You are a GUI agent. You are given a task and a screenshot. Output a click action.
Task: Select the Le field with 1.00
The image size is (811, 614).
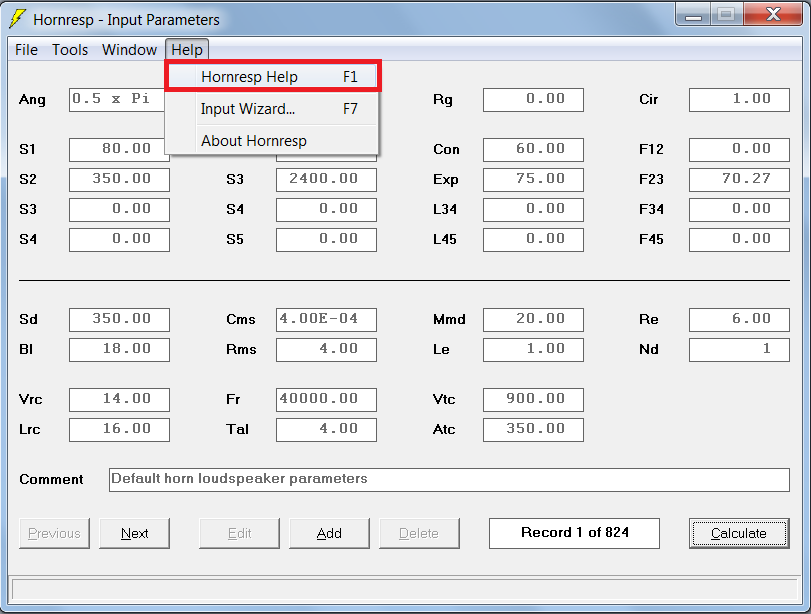pos(533,350)
